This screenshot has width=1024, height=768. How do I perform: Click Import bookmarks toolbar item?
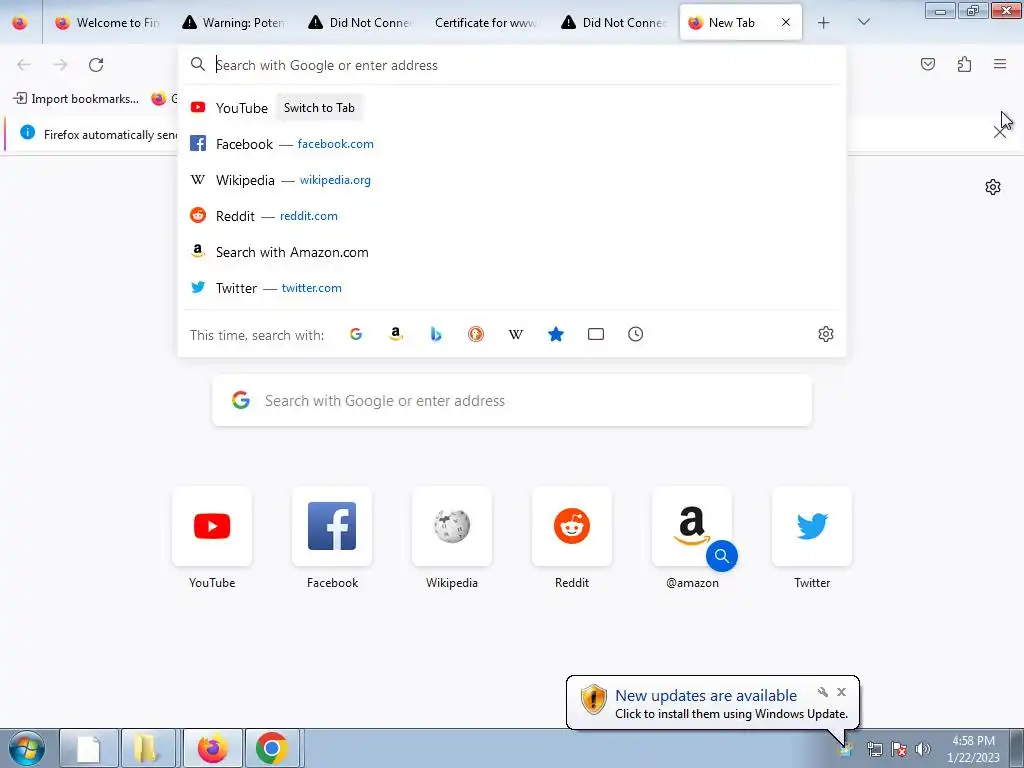[76, 99]
